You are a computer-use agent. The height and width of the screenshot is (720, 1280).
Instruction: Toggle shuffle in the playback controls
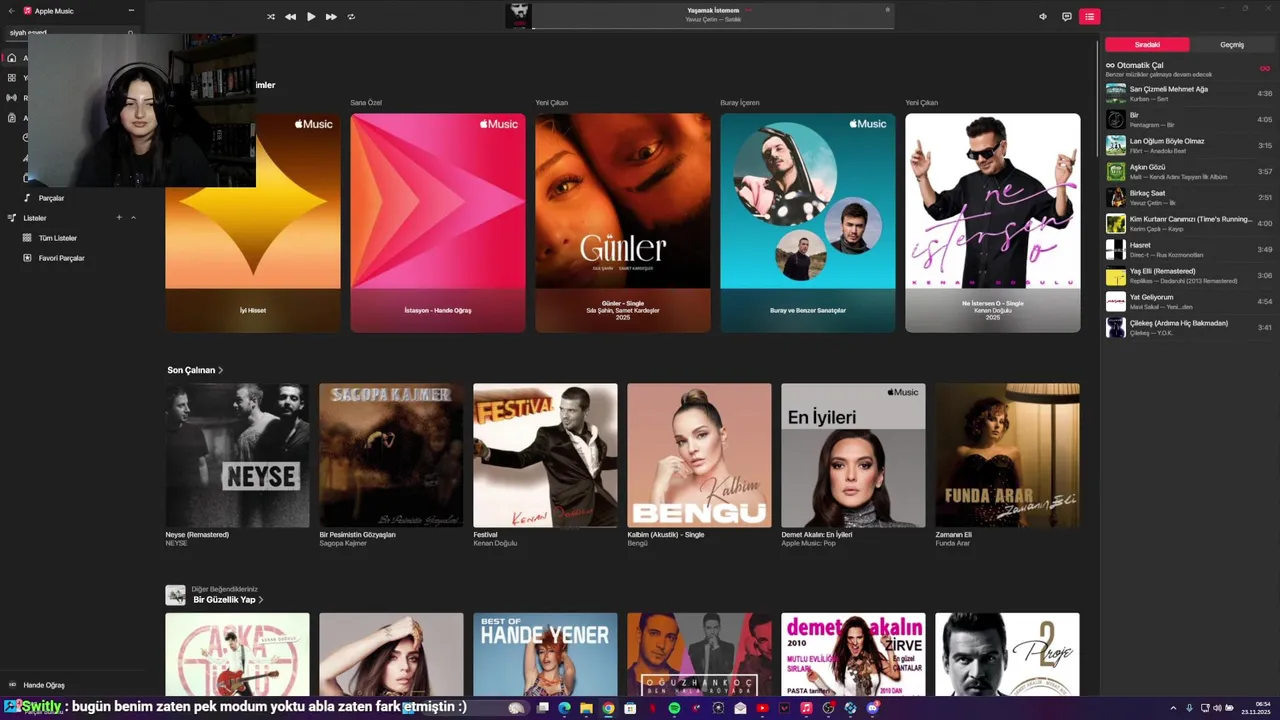[x=271, y=17]
